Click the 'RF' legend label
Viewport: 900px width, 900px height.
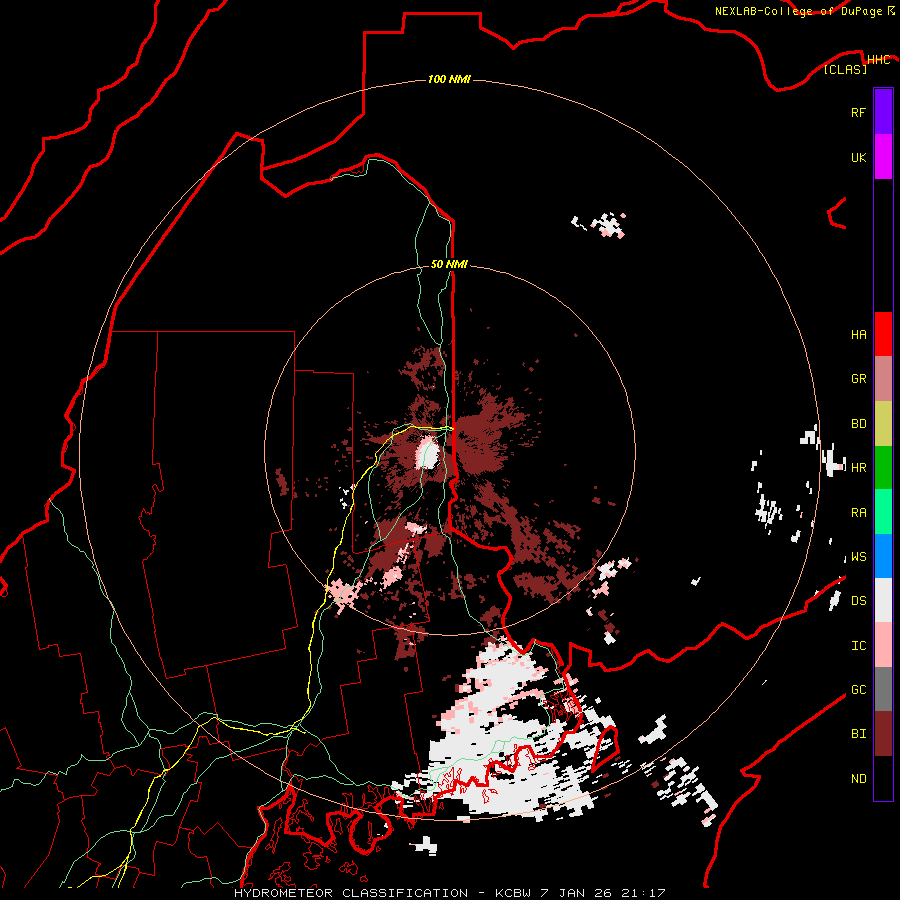(858, 113)
